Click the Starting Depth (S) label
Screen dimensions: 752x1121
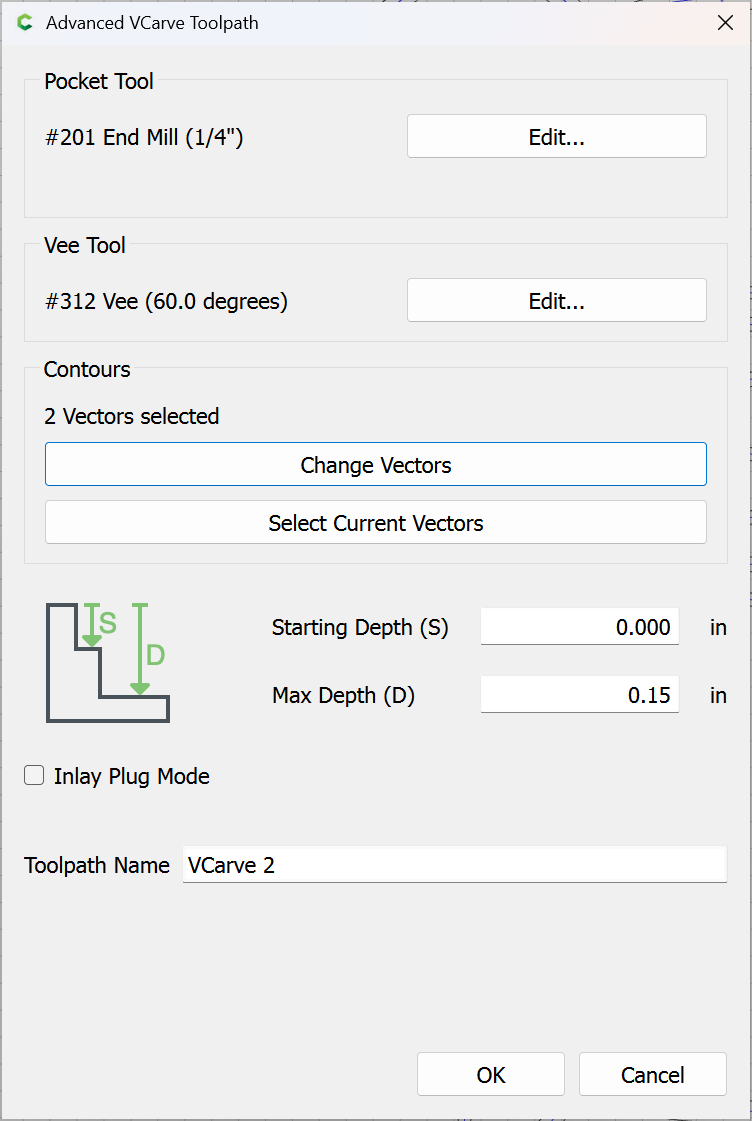(360, 628)
